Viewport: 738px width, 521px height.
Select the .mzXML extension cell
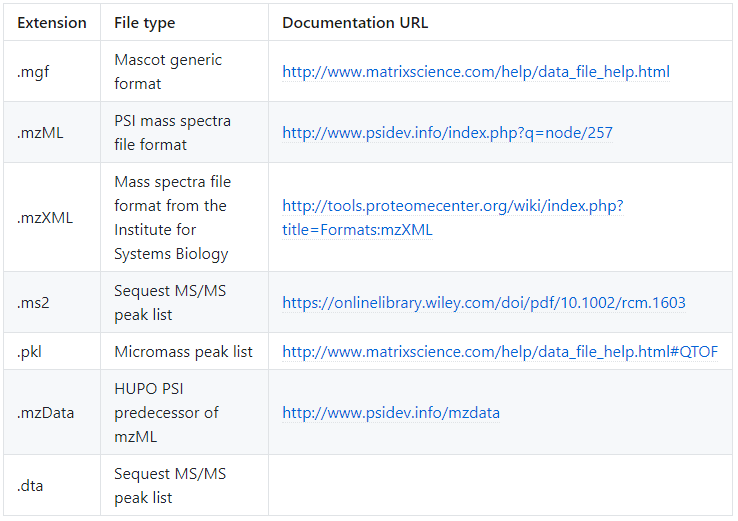coord(52,217)
